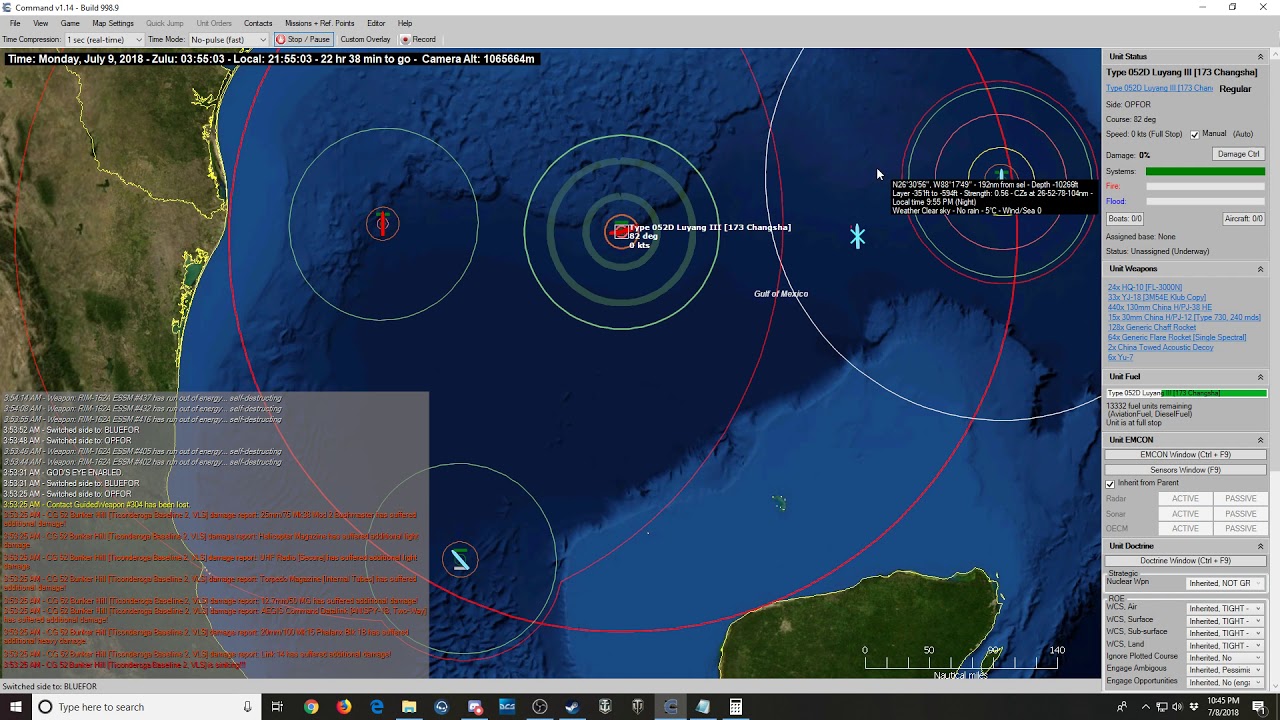
Task: Open WCS, Air dropdown
Action: pos(1225,608)
